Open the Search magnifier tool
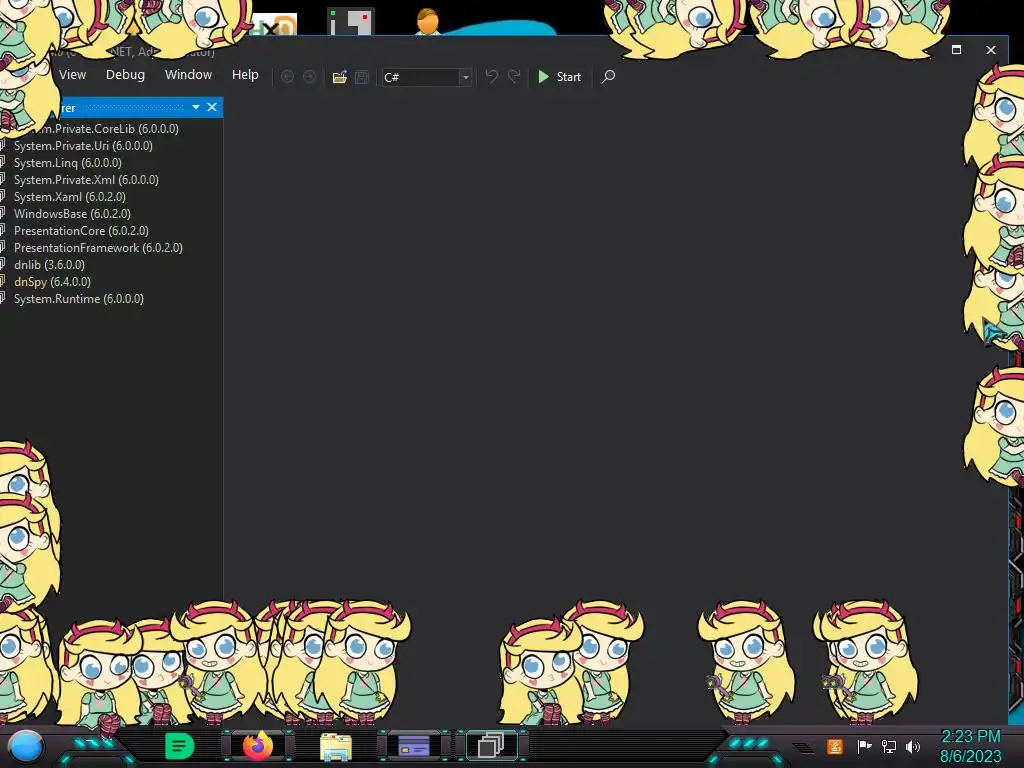 click(x=608, y=77)
